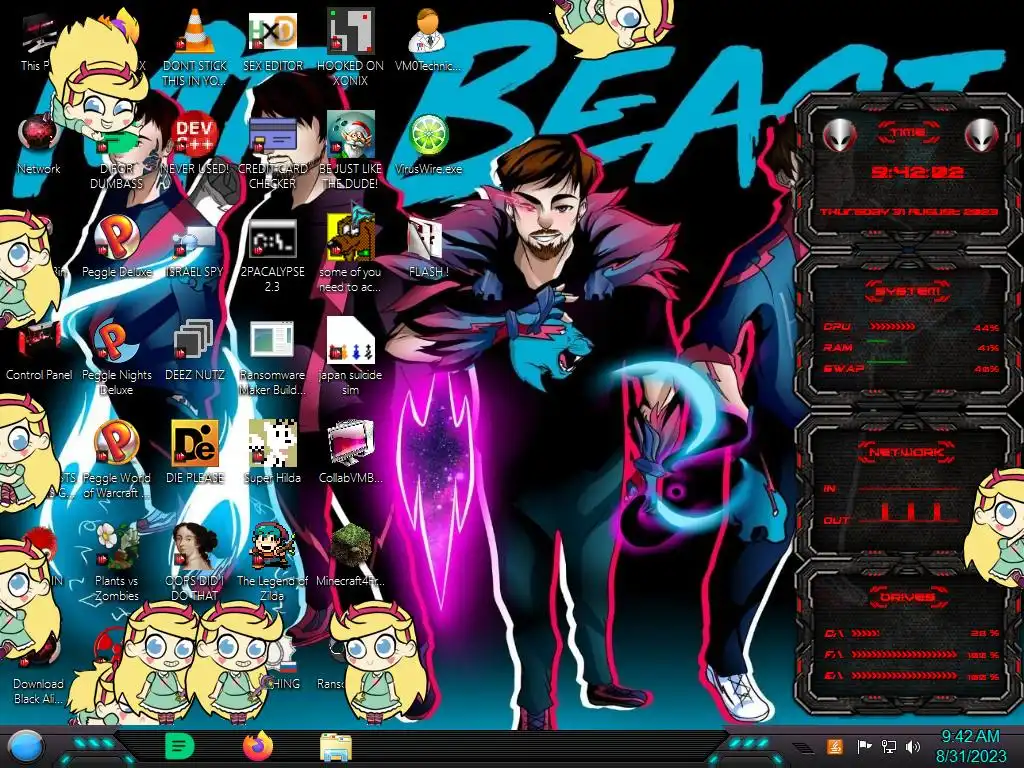Launch HOOKED ON XONIX desktop shortcut
Screen dimensions: 1024x768
click(350, 31)
